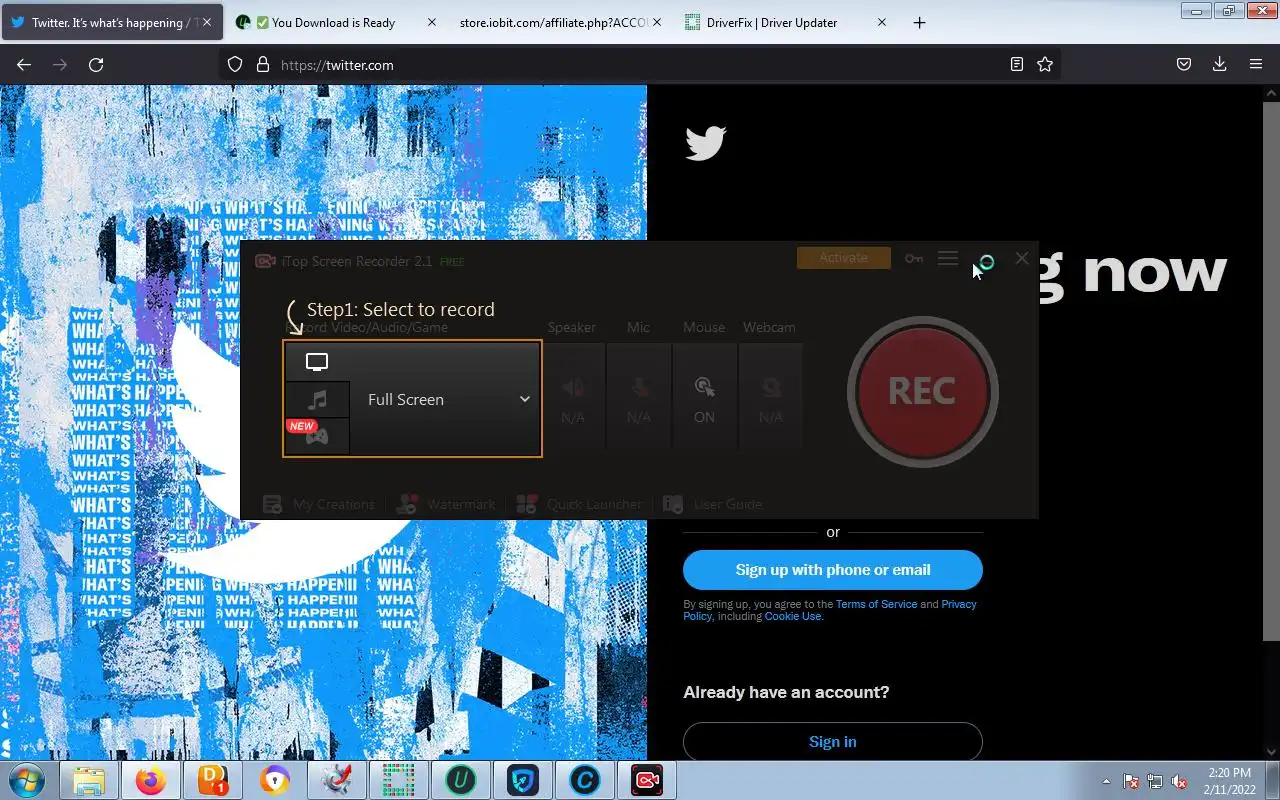Open the recorder hamburger menu
Viewport: 1280px width, 800px height.
click(948, 259)
